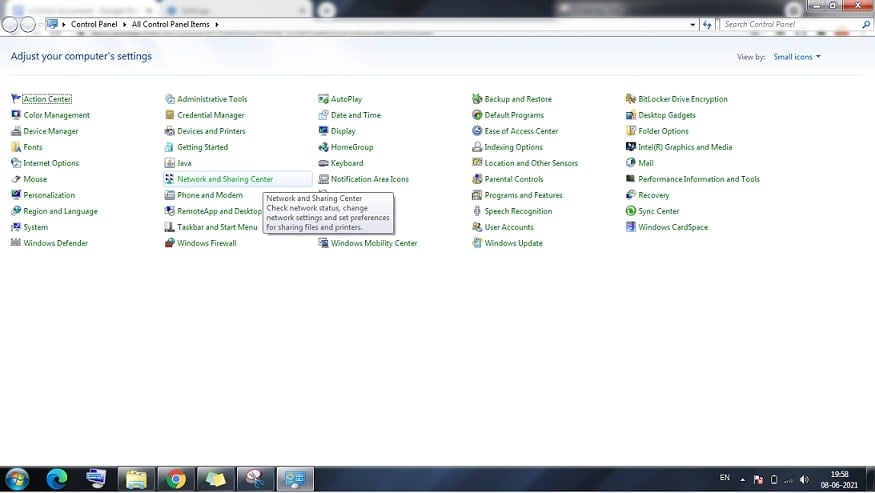
Task: Click the Mouse icon
Action: (x=16, y=179)
